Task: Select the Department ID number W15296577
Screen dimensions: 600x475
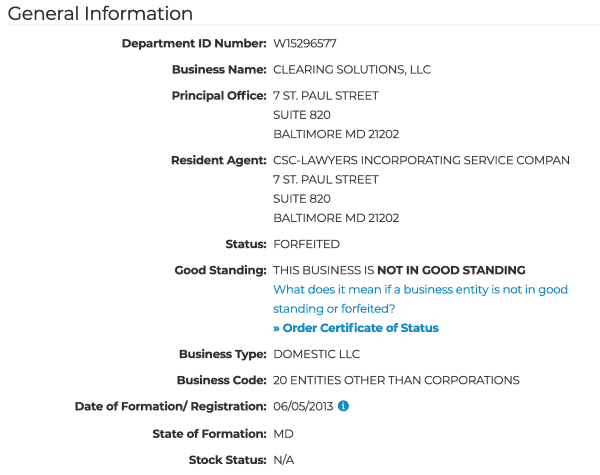Action: click(305, 43)
